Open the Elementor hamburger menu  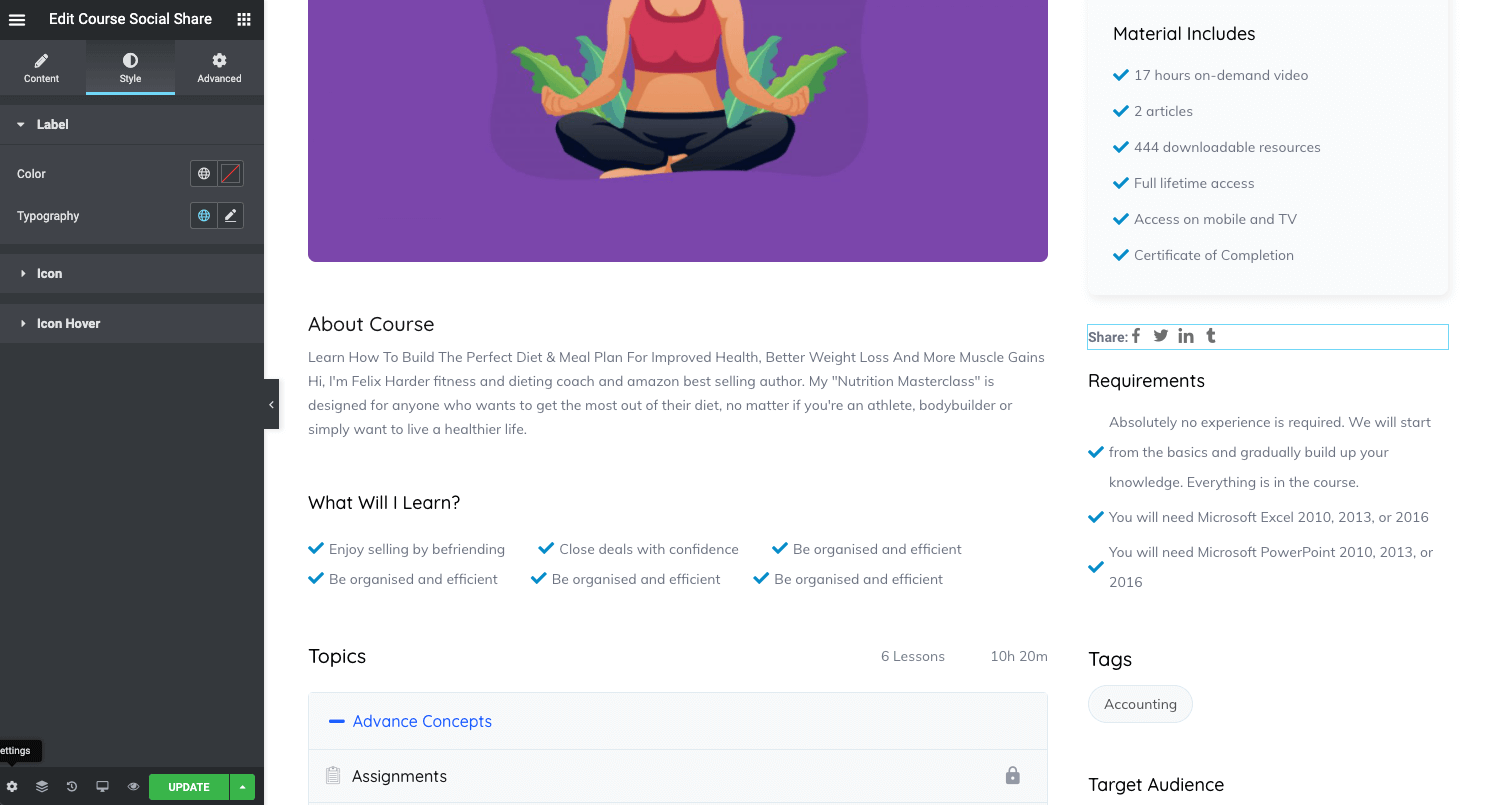click(x=17, y=19)
